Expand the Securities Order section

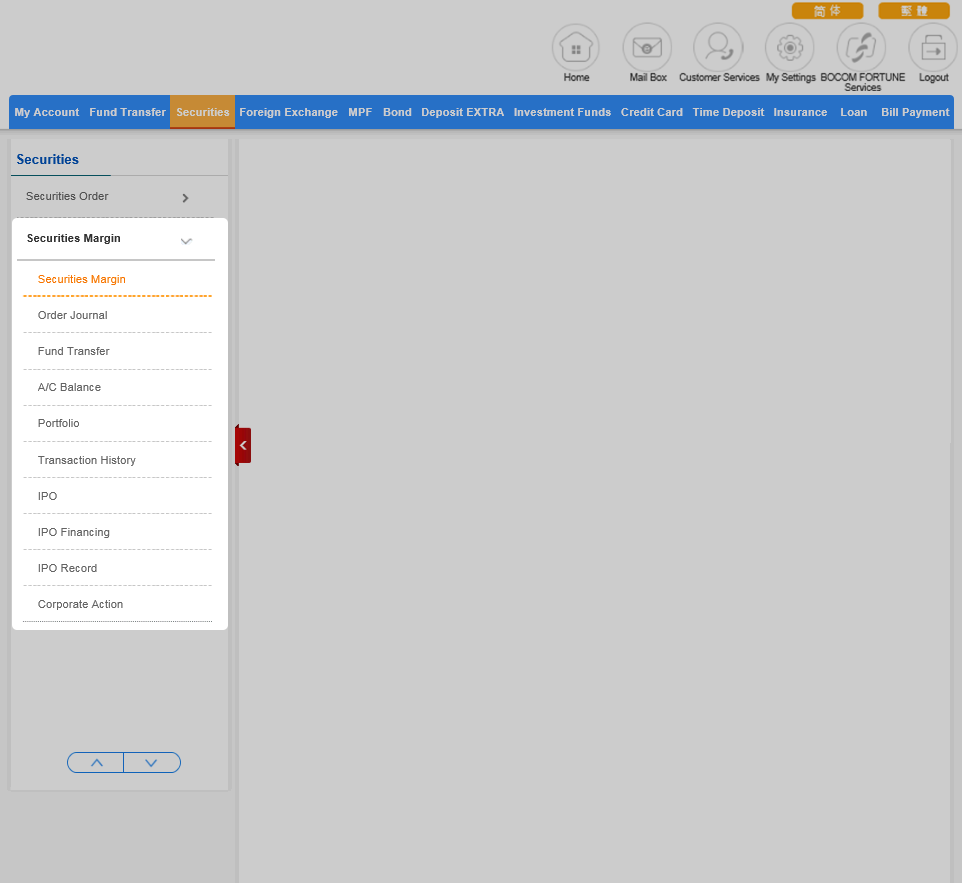point(185,198)
